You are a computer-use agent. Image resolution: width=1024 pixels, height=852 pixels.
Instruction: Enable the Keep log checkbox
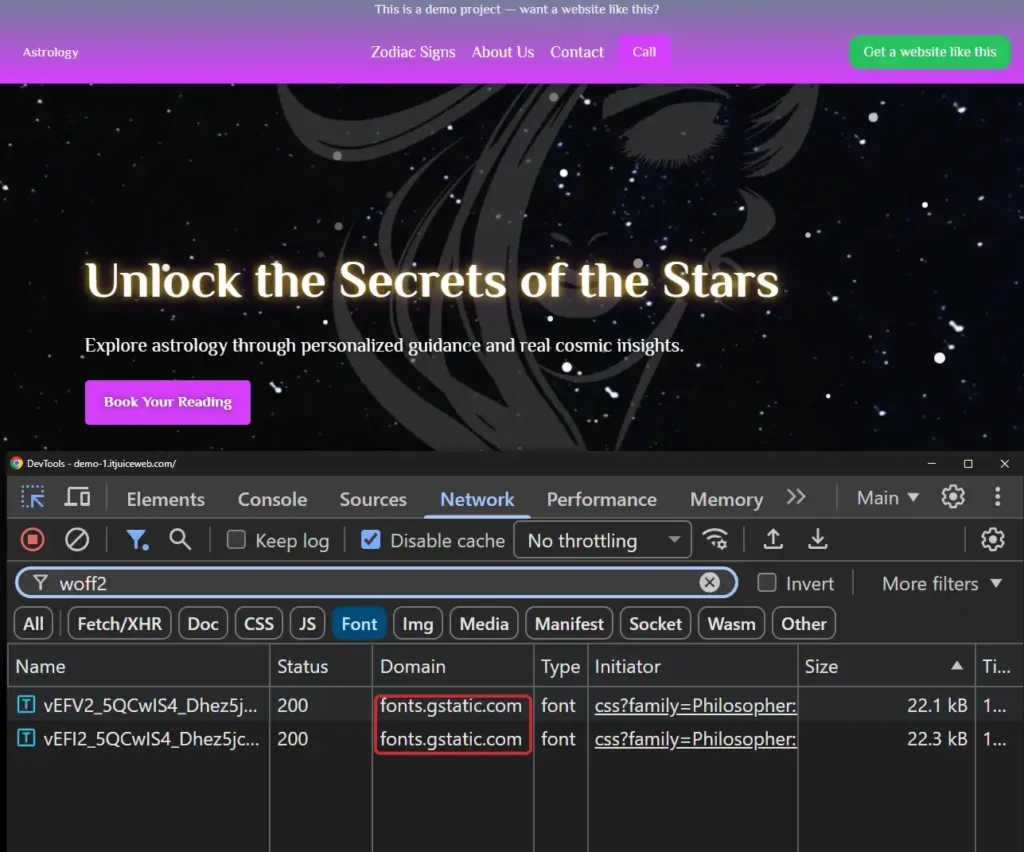236,540
